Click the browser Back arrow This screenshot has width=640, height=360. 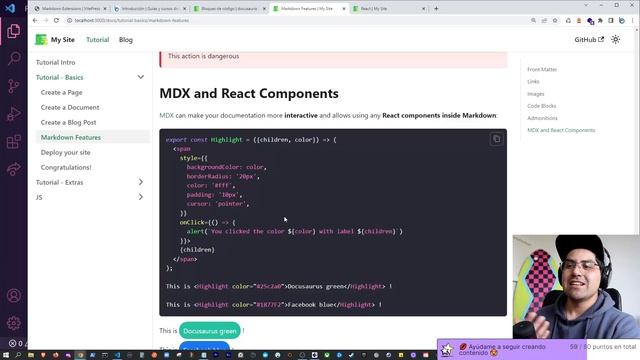pos(35,20)
